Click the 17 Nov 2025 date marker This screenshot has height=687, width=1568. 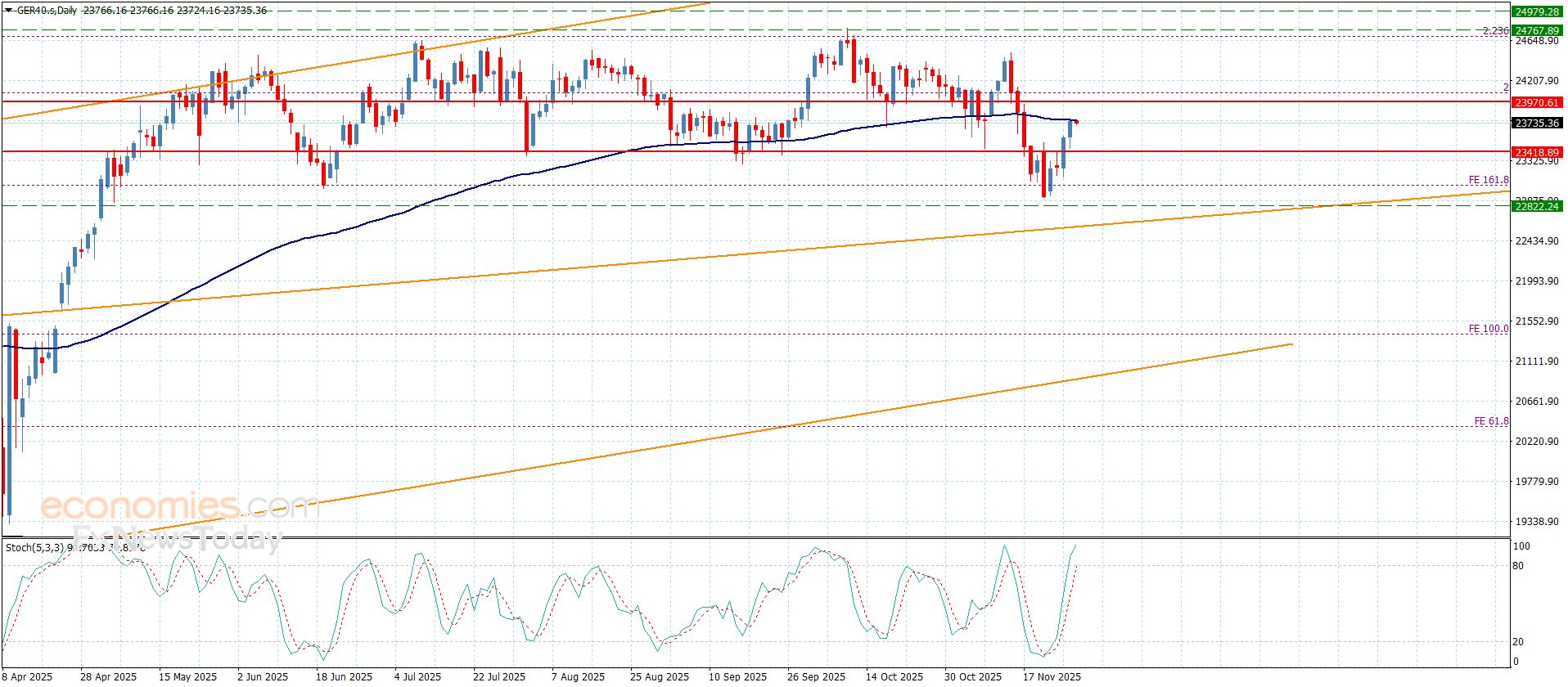coord(1052,677)
